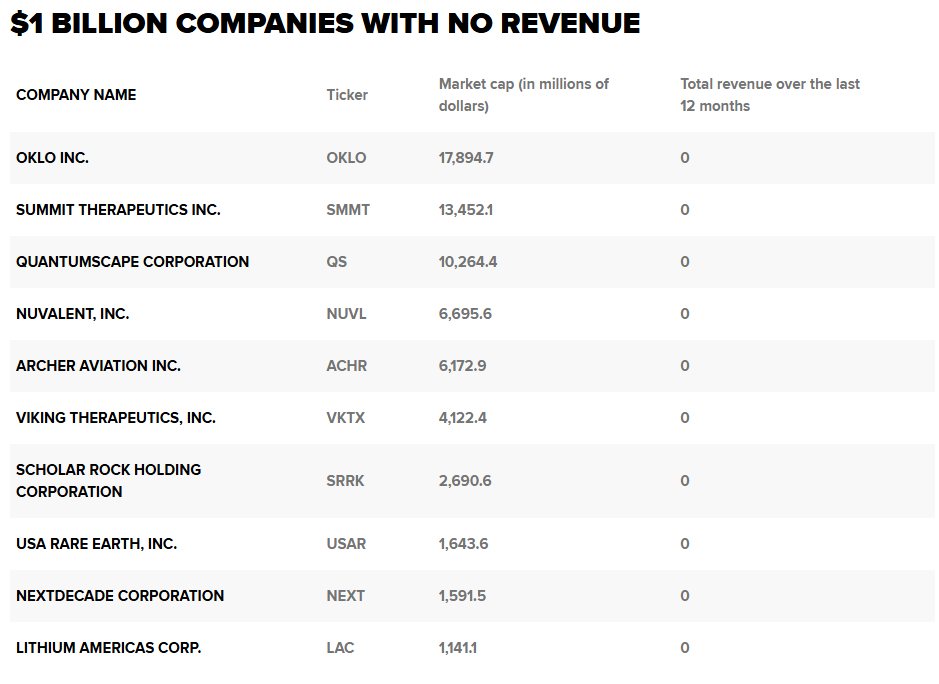The width and height of the screenshot is (939, 684).
Task: Click the LAC ticker symbol
Action: coord(340,648)
